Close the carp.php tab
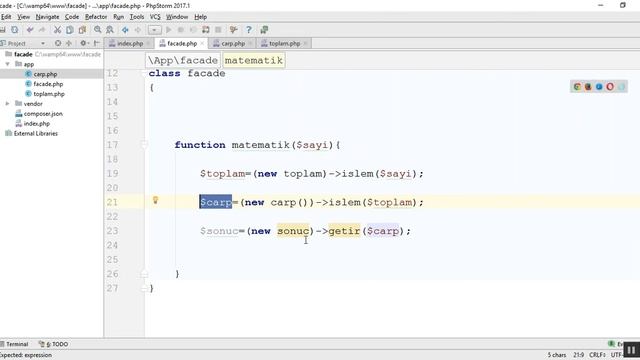This screenshot has height=360, width=640. 250,43
